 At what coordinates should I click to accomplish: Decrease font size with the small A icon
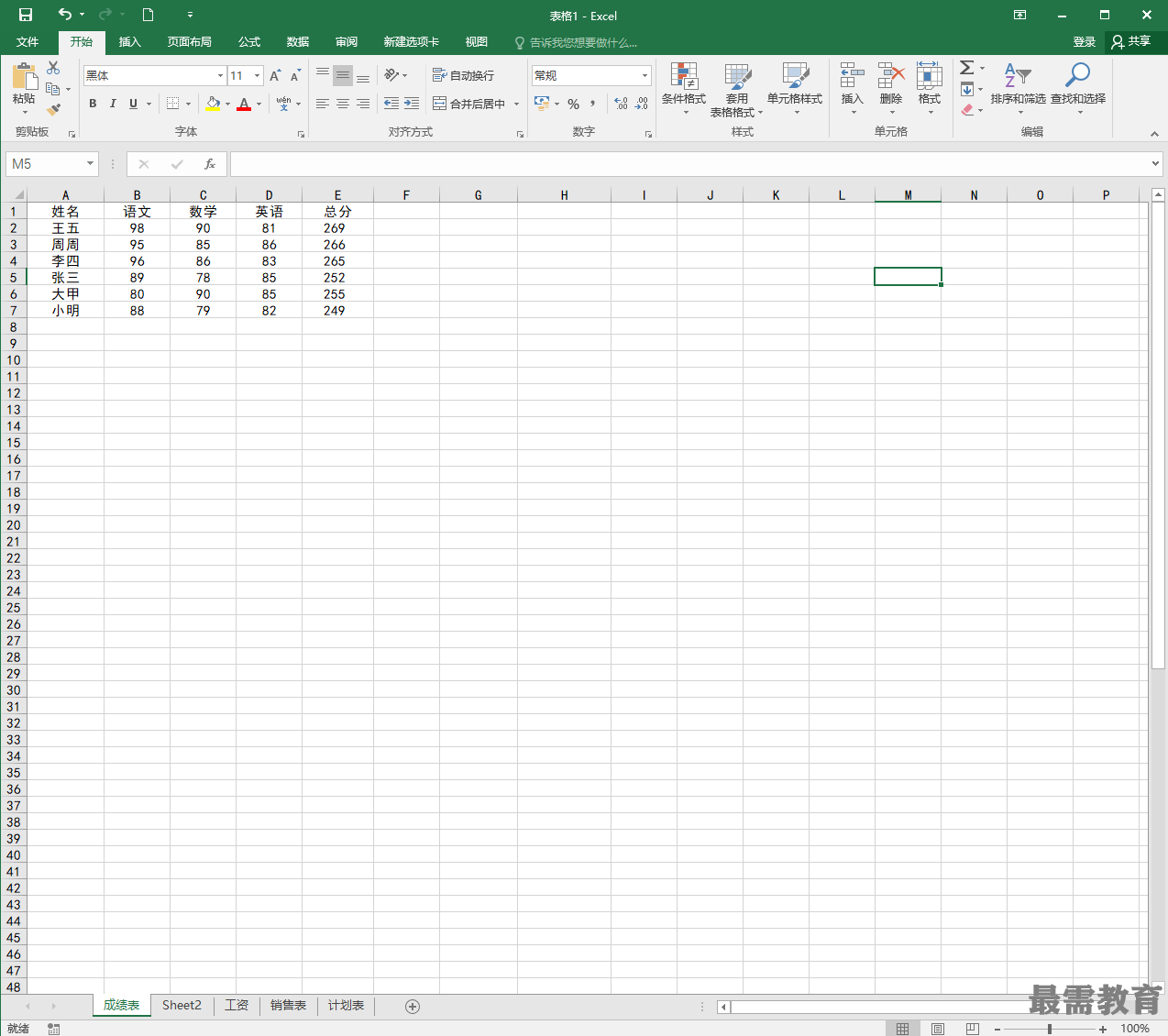(295, 75)
